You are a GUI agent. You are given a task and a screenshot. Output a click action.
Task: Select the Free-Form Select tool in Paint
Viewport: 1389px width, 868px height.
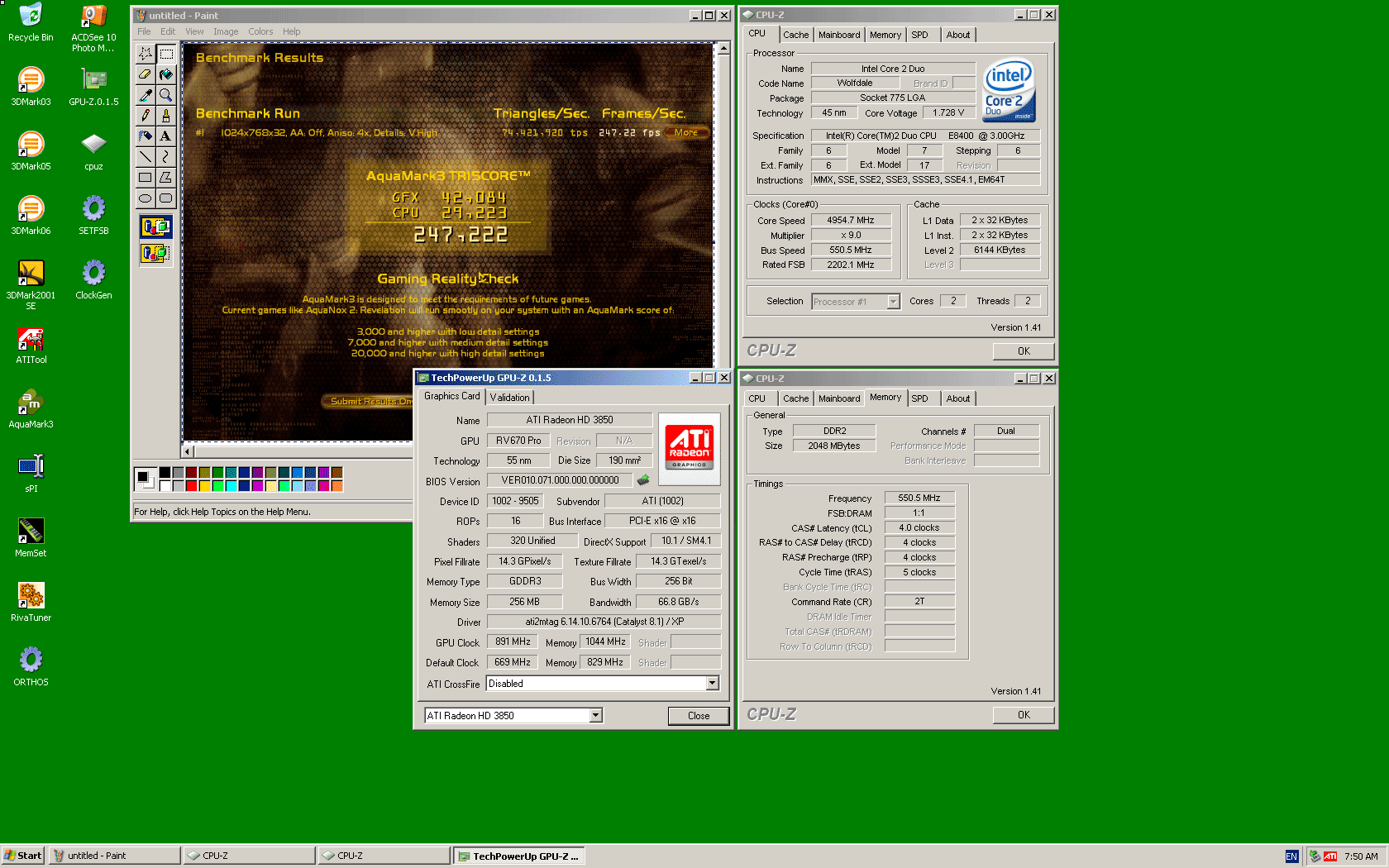coord(146,54)
